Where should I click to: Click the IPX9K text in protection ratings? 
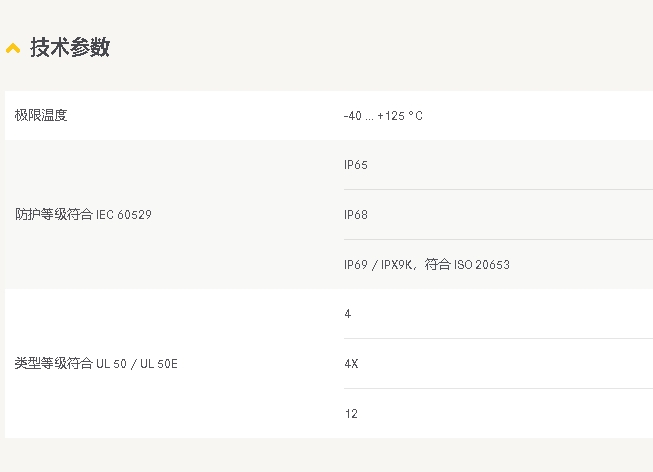coord(396,265)
